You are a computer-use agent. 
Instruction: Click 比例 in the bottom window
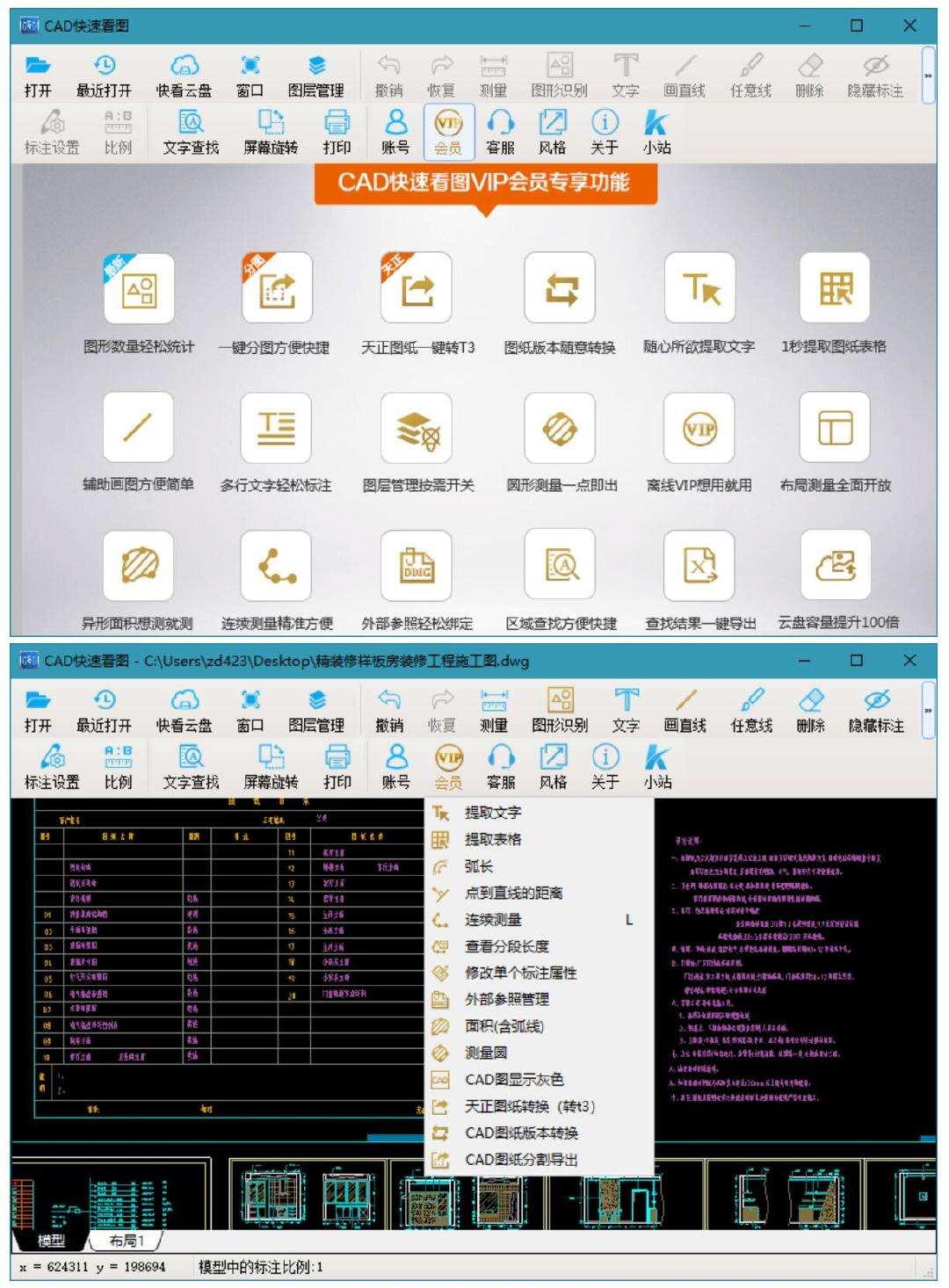pos(118,767)
